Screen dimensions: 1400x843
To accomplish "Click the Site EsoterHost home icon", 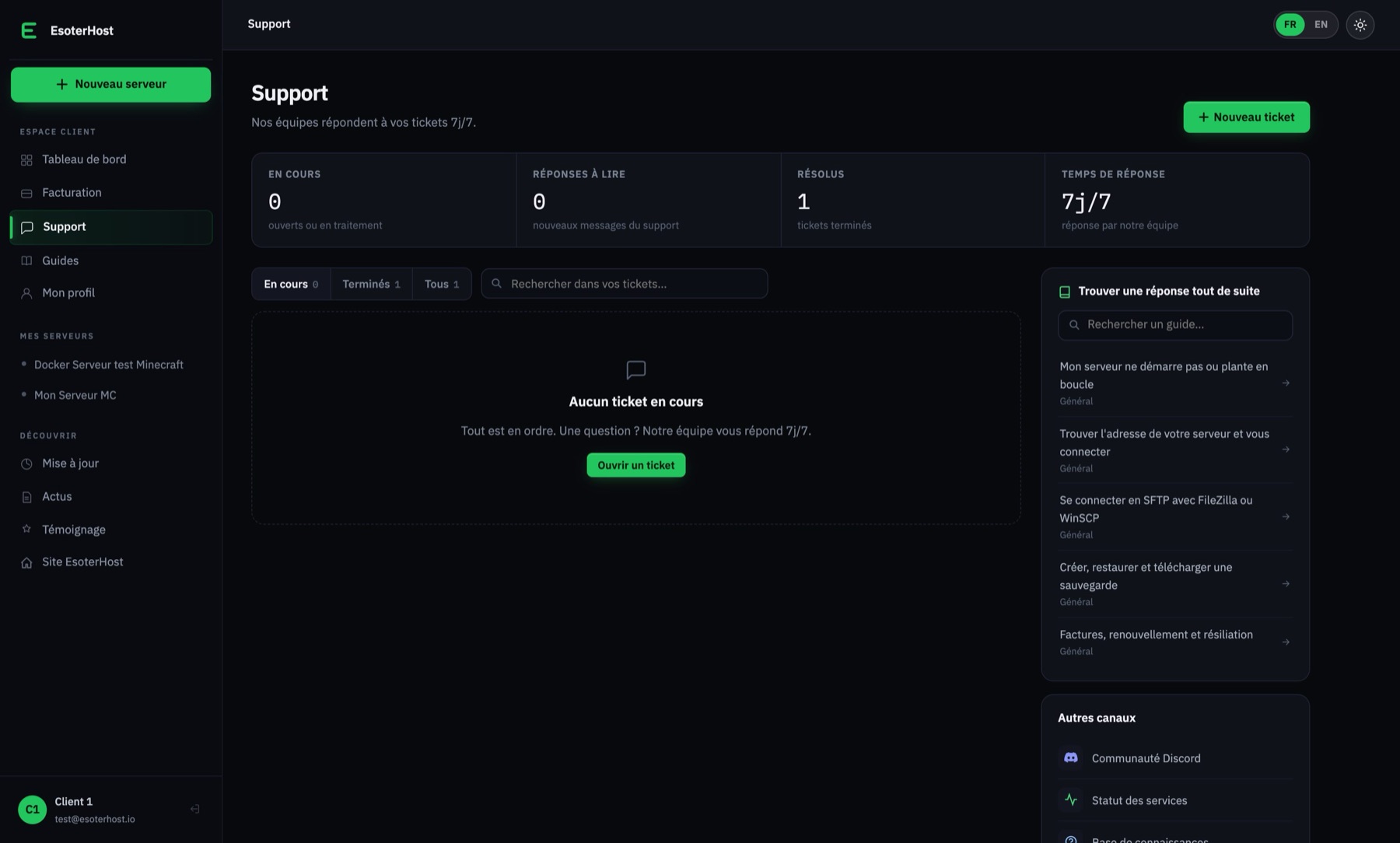I will (x=26, y=562).
